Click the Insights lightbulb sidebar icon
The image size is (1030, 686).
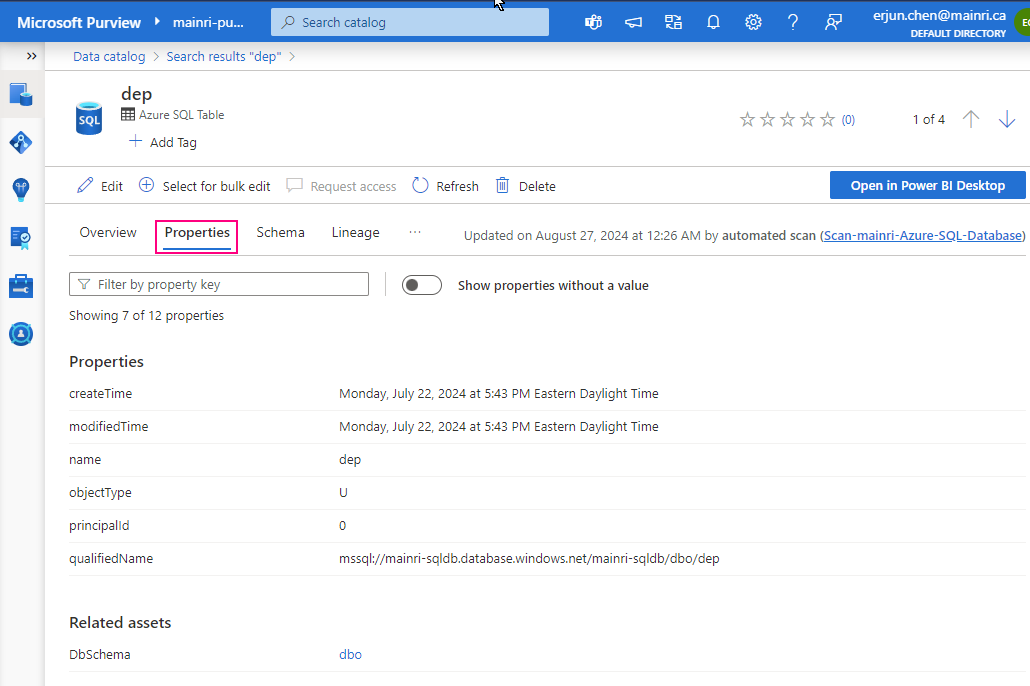pos(21,189)
